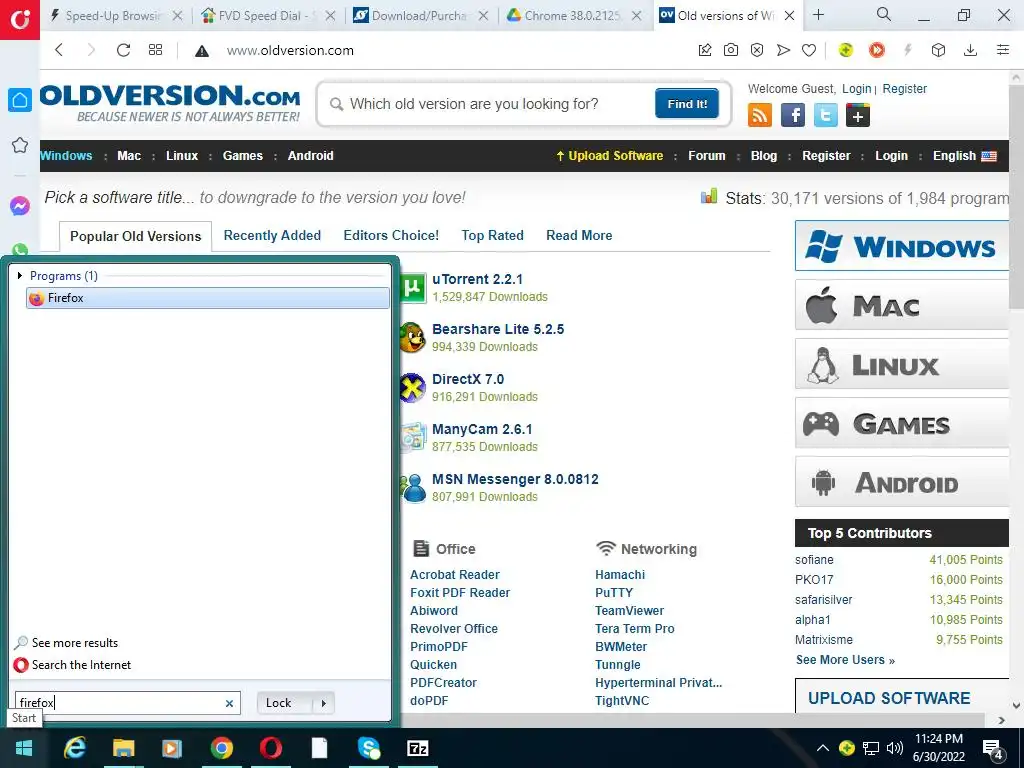Open Skype from the taskbar
Viewport: 1024px width, 768px height.
point(368,748)
